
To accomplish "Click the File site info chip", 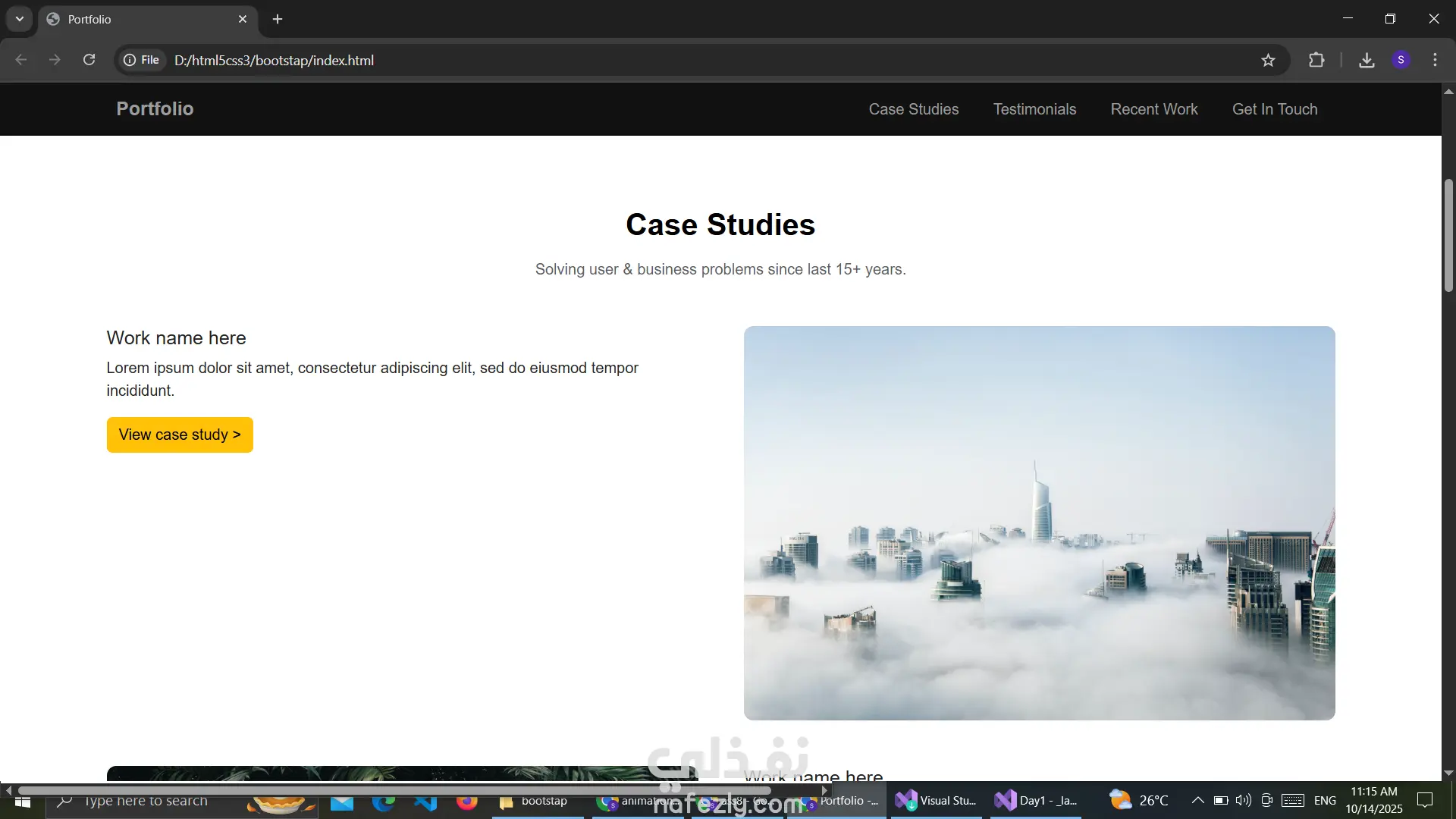I will 142,60.
